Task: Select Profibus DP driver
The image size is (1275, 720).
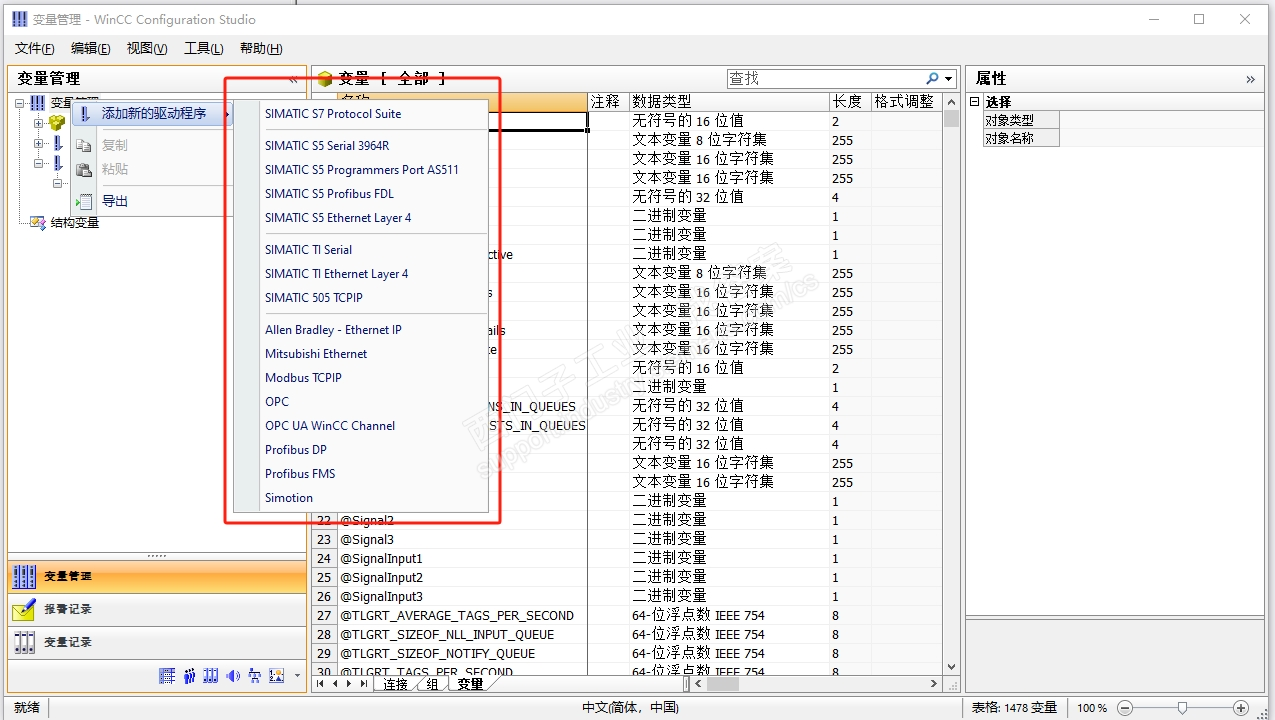Action: 361,449
